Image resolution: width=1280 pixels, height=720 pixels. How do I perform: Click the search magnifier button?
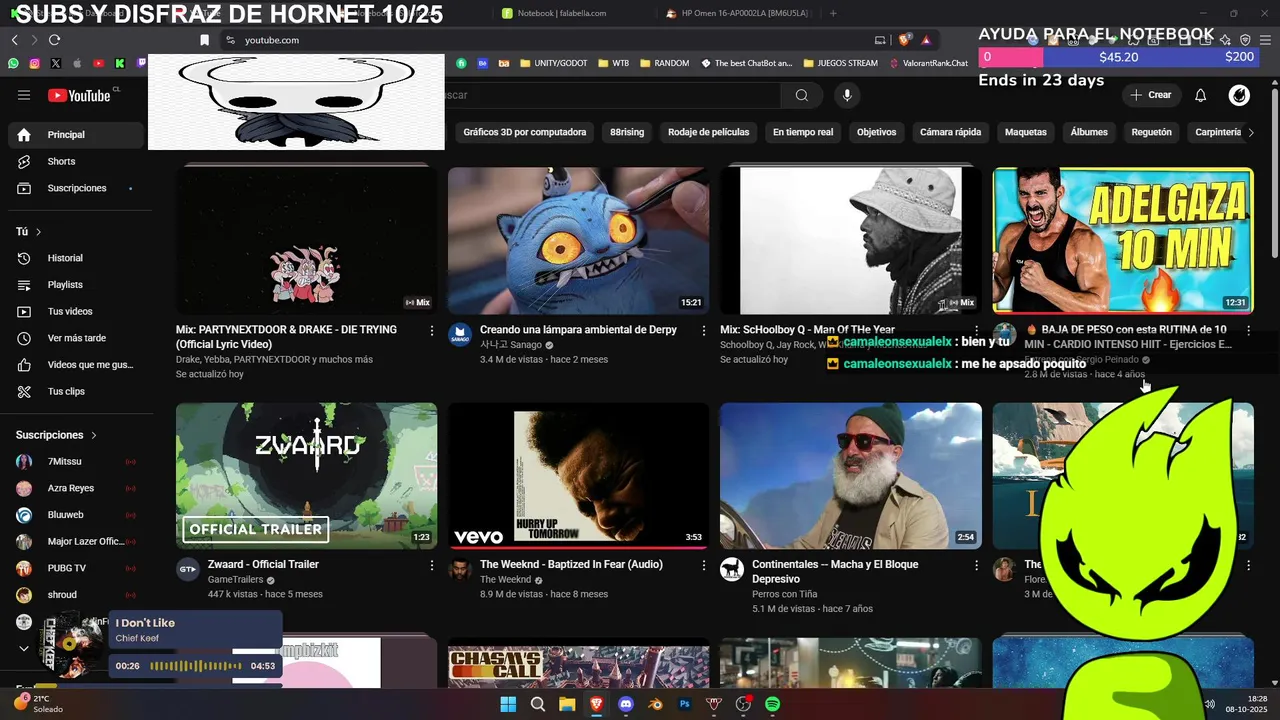click(x=802, y=95)
